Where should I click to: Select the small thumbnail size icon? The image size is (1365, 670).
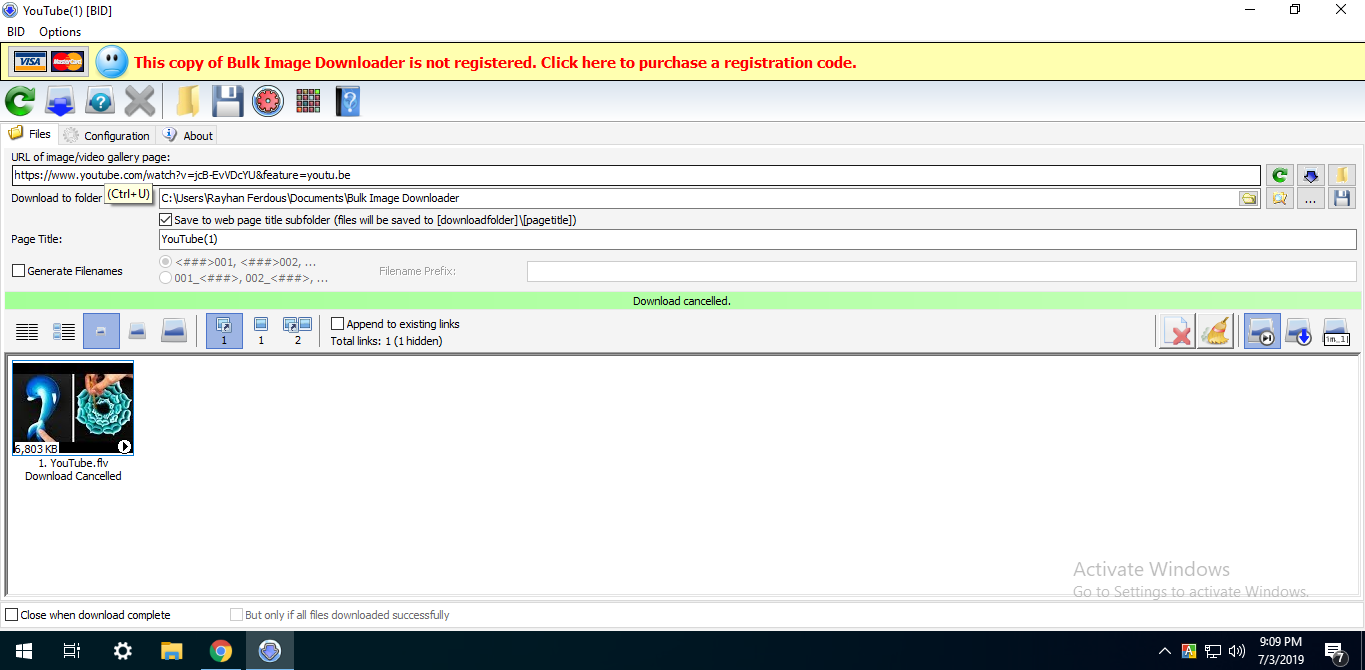[x=101, y=331]
